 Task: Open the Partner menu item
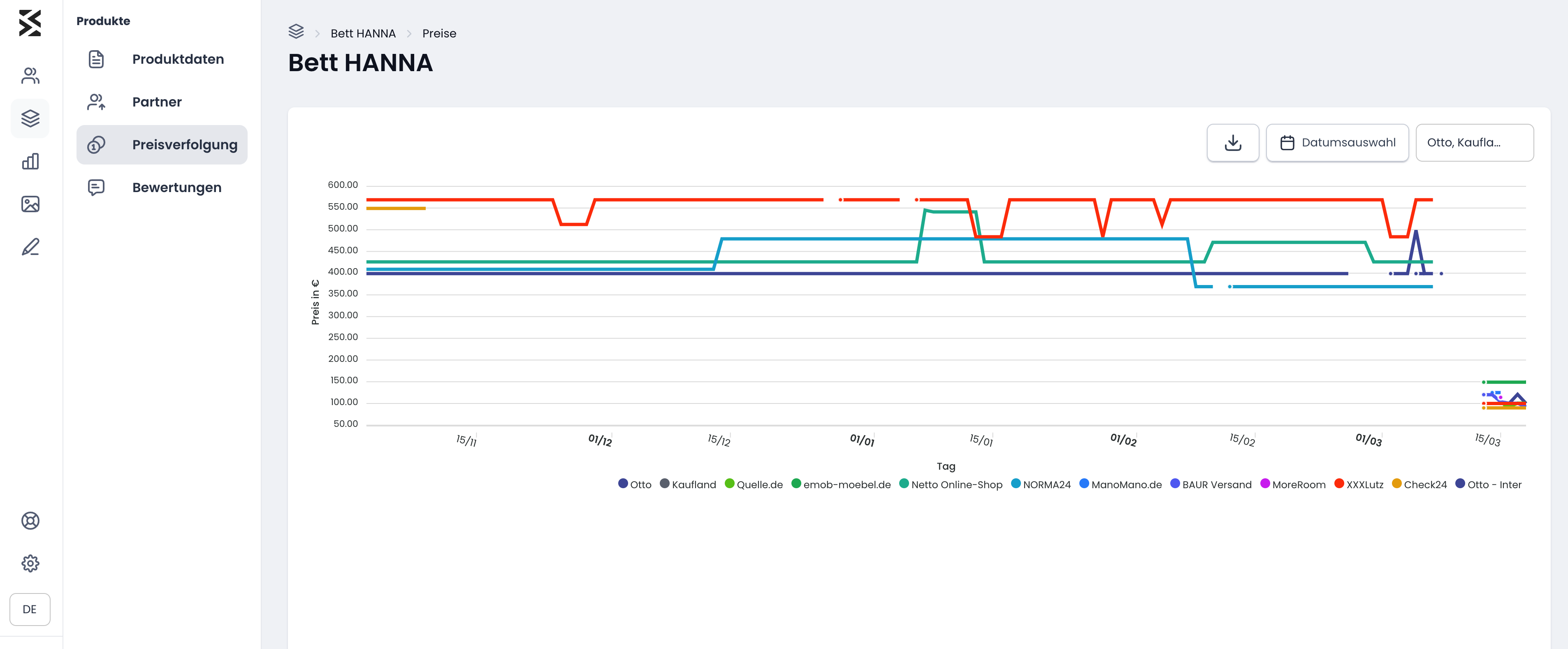(162, 102)
